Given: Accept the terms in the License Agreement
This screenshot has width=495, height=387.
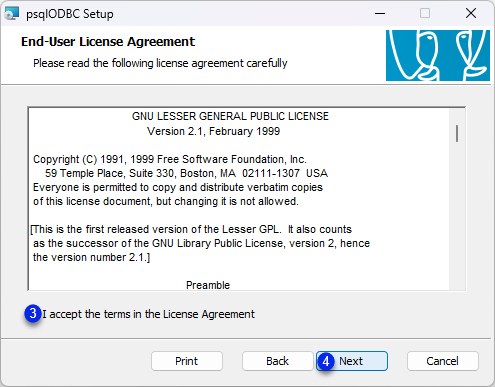Looking at the screenshot, I should click(148, 314).
